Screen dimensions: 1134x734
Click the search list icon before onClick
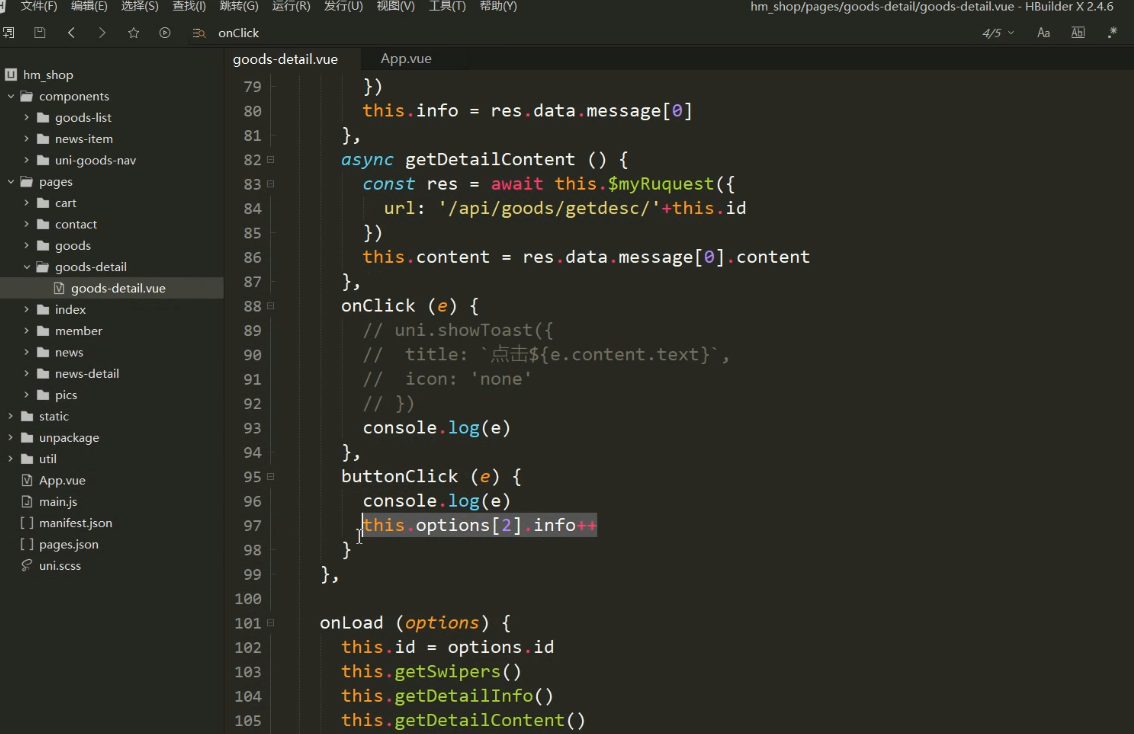click(x=199, y=33)
